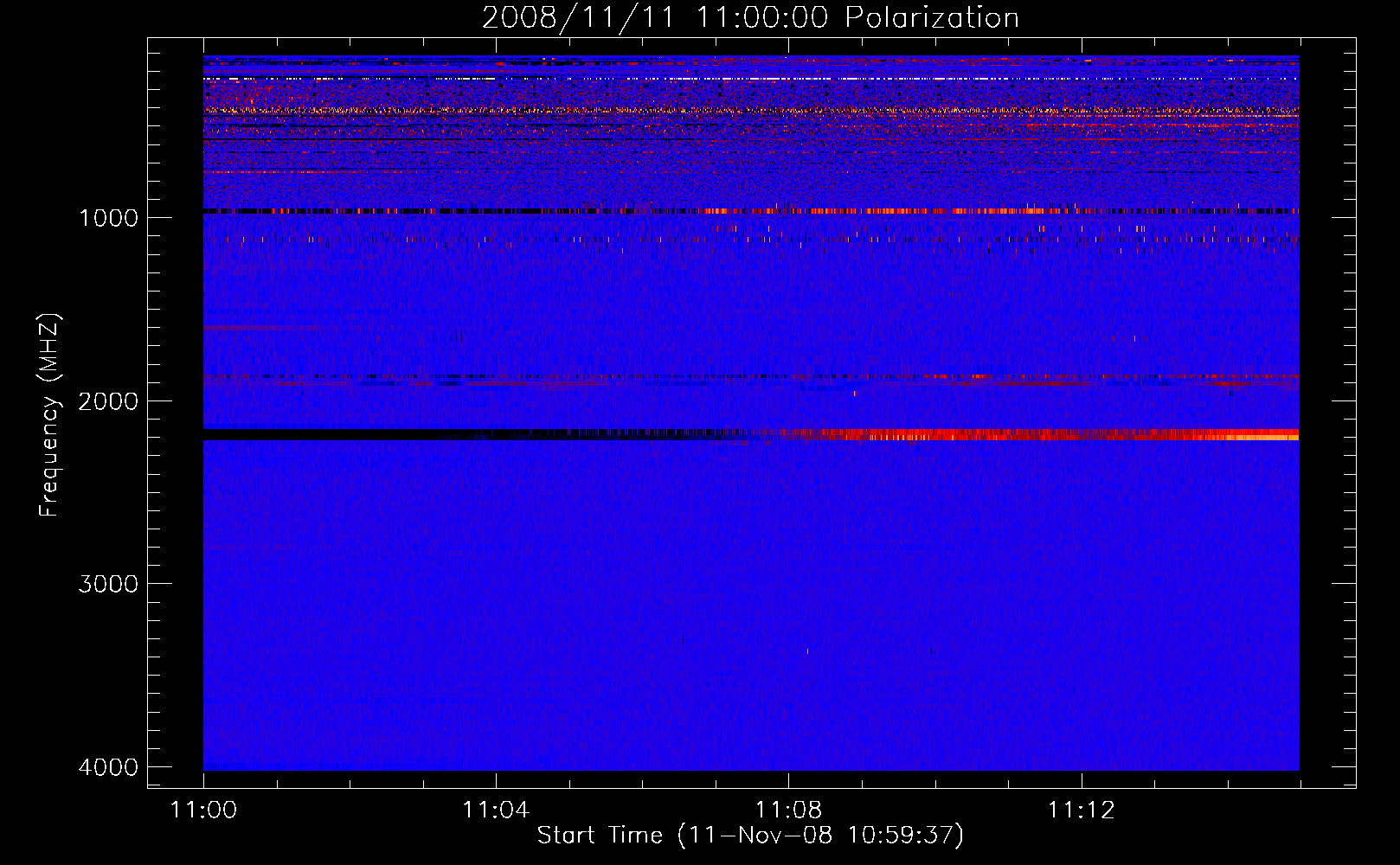Image resolution: width=1400 pixels, height=865 pixels.
Task: Click the 3000 frequency tick label
Action: coord(108,584)
